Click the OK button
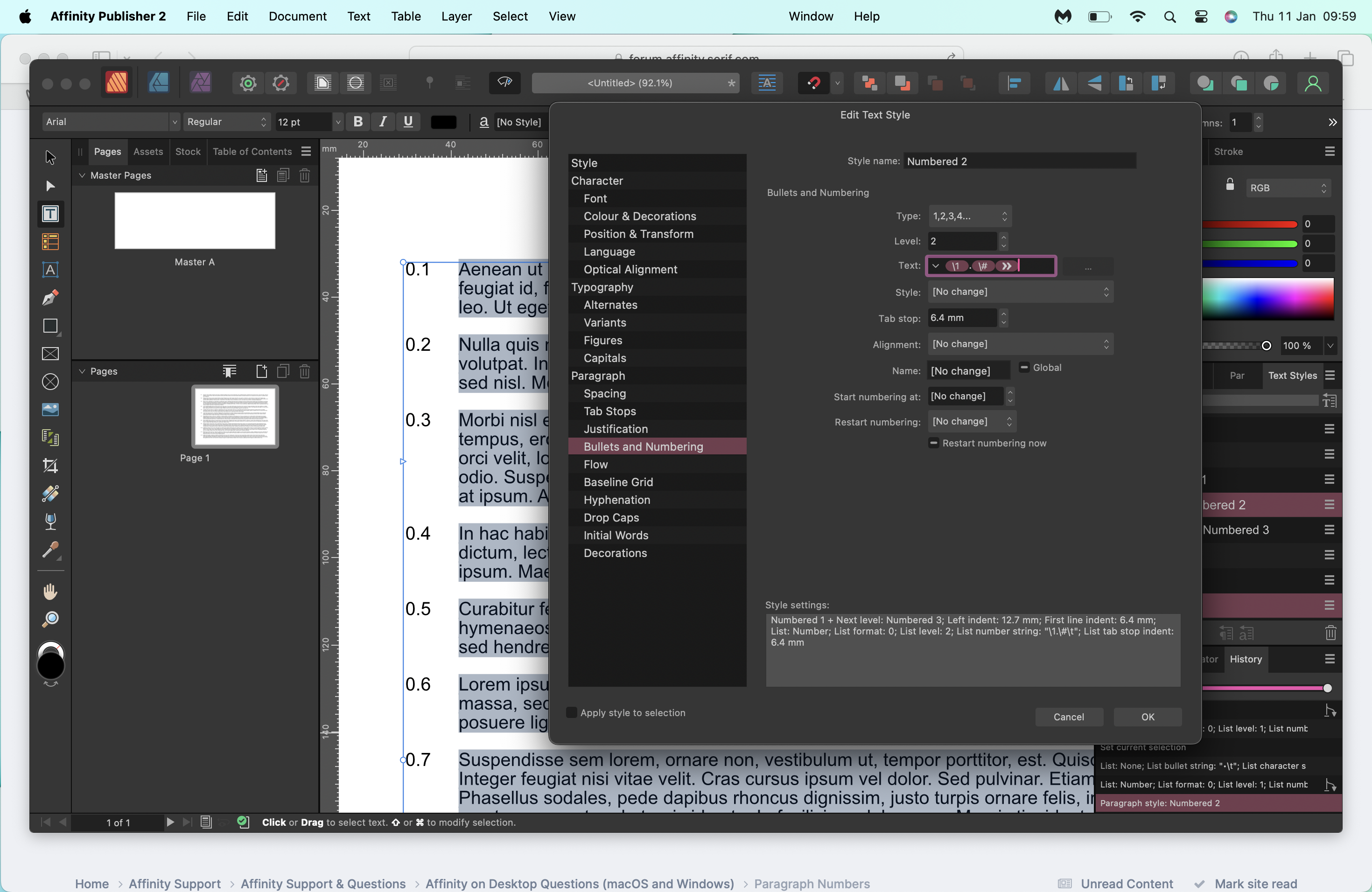 [x=1148, y=717]
